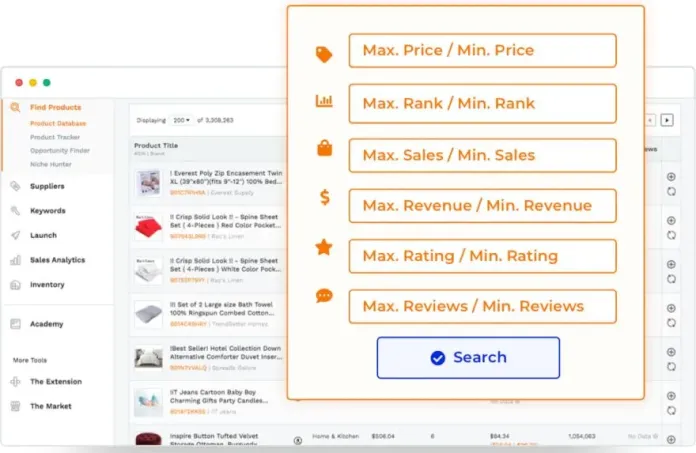Image resolution: width=696 pixels, height=453 pixels.
Task: Click the Find Products magnifier icon
Action: pyautogui.click(x=15, y=107)
